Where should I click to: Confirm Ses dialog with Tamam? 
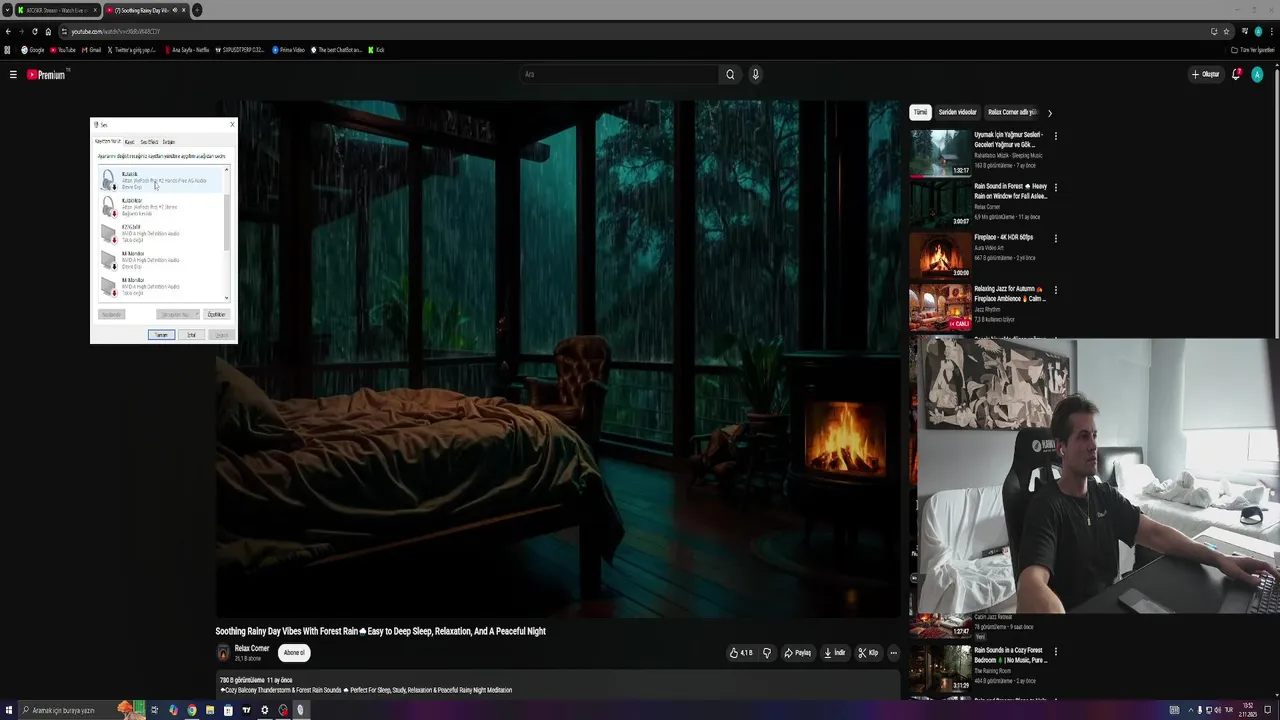tap(161, 335)
